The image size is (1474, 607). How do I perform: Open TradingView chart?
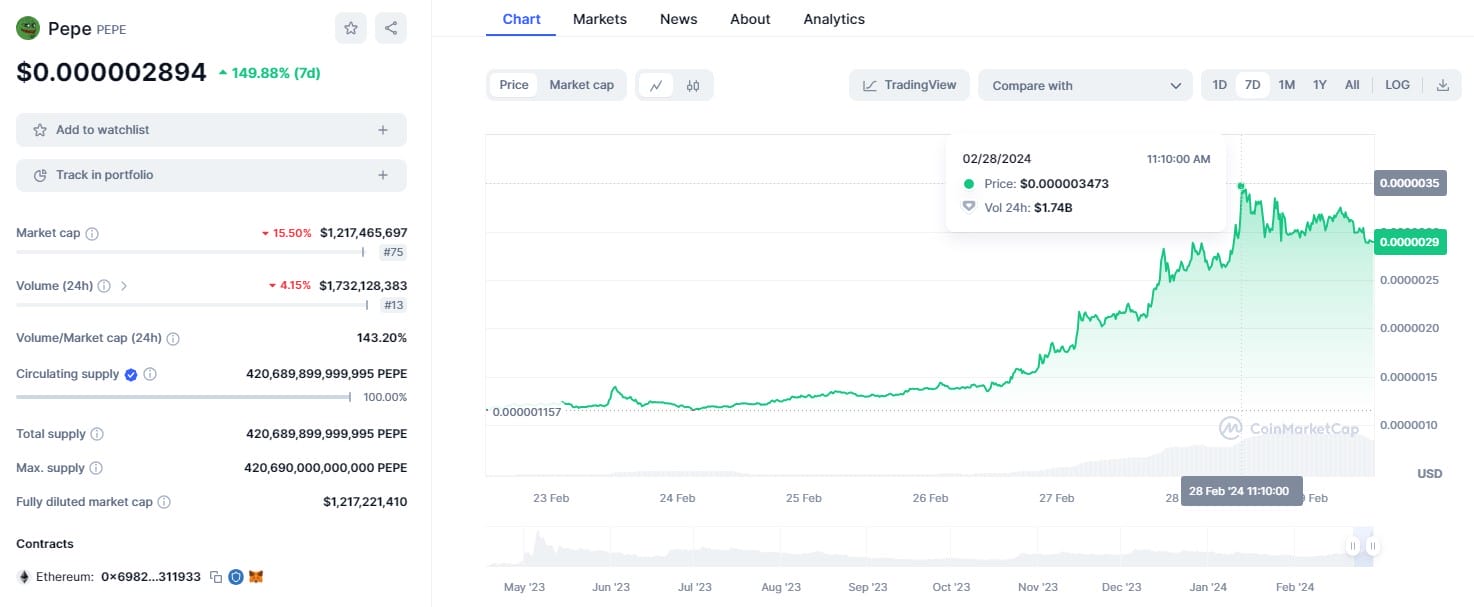pos(909,85)
